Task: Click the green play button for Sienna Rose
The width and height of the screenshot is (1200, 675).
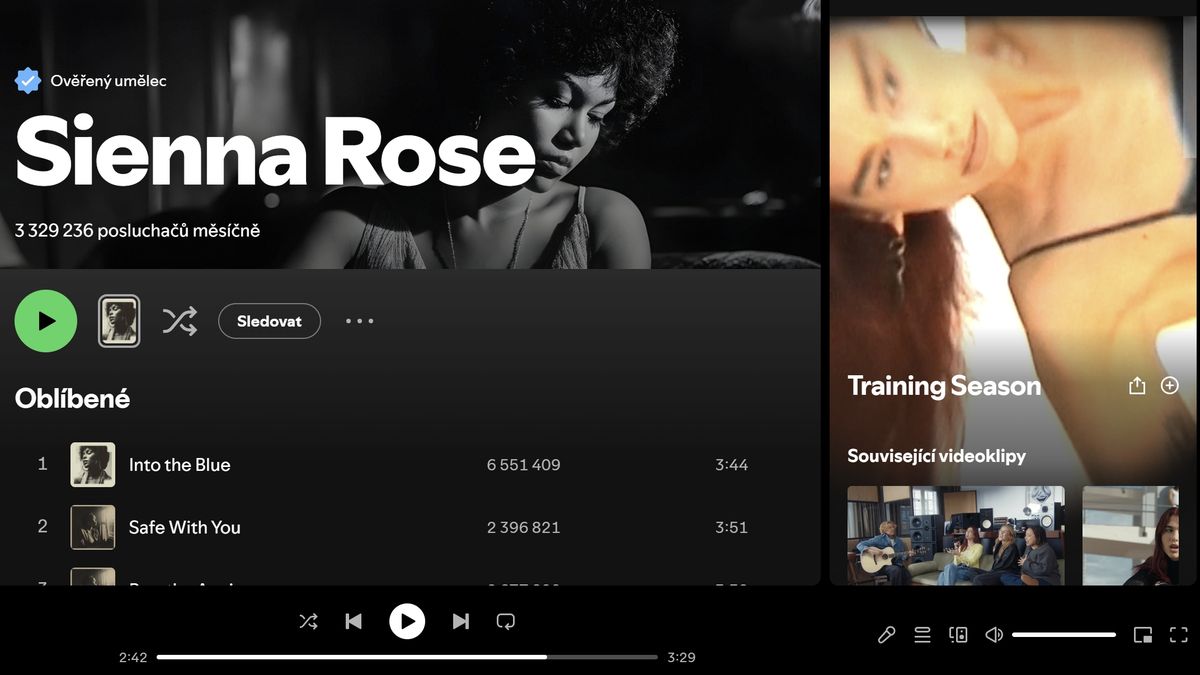Action: [x=46, y=321]
